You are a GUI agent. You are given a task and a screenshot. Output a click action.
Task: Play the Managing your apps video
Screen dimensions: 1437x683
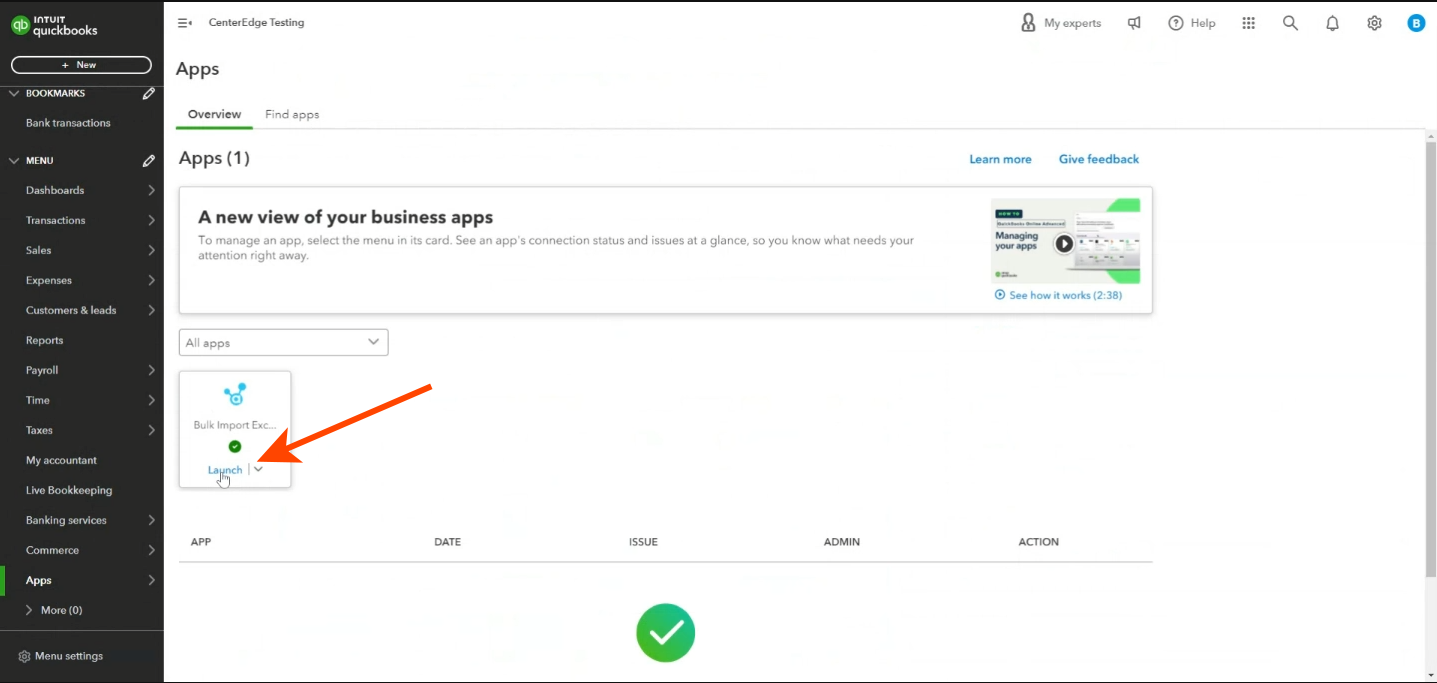1064,243
